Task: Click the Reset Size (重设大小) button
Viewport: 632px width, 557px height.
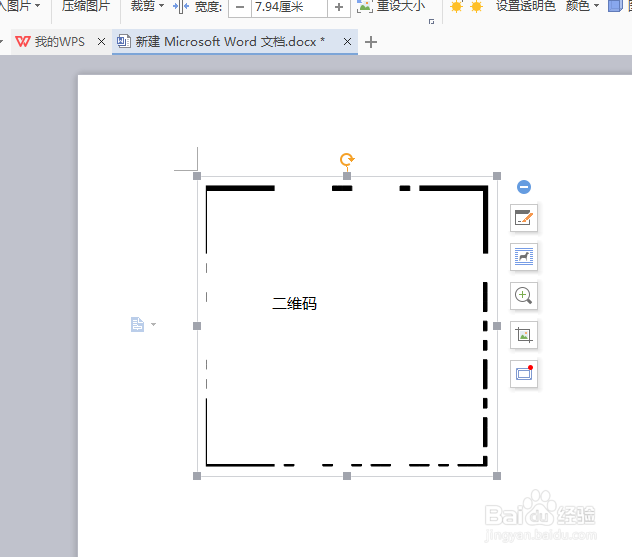Action: click(391, 6)
